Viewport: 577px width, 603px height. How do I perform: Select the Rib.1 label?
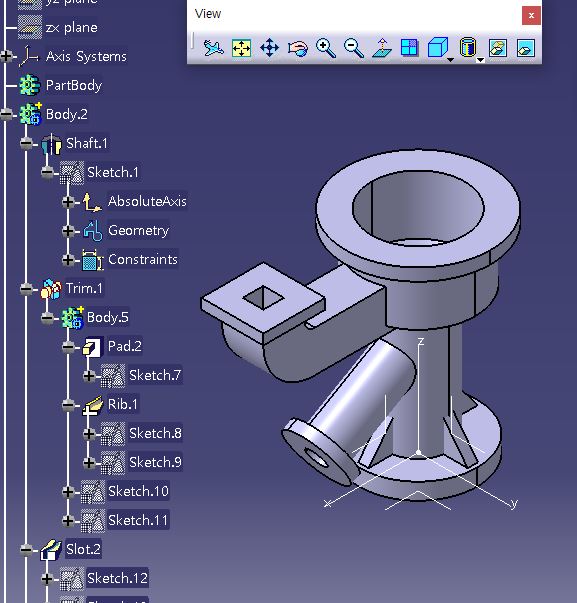(x=123, y=404)
